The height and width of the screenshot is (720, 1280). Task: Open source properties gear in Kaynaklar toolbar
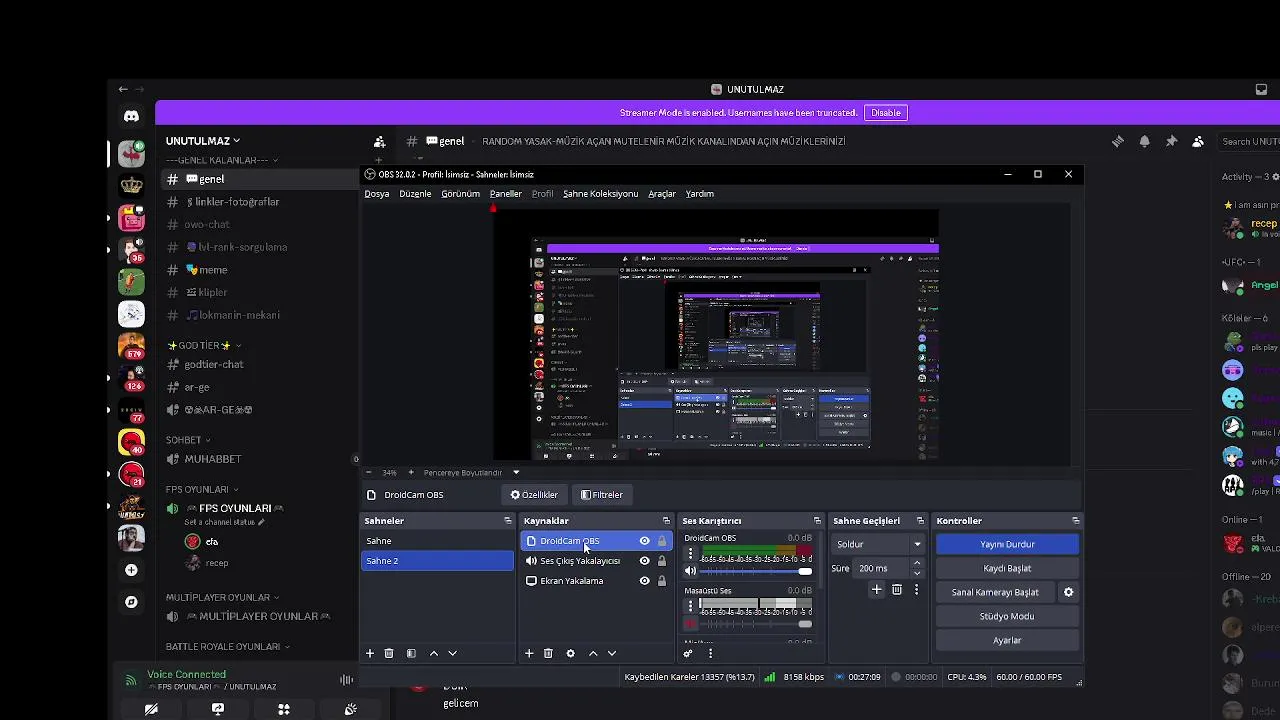570,653
